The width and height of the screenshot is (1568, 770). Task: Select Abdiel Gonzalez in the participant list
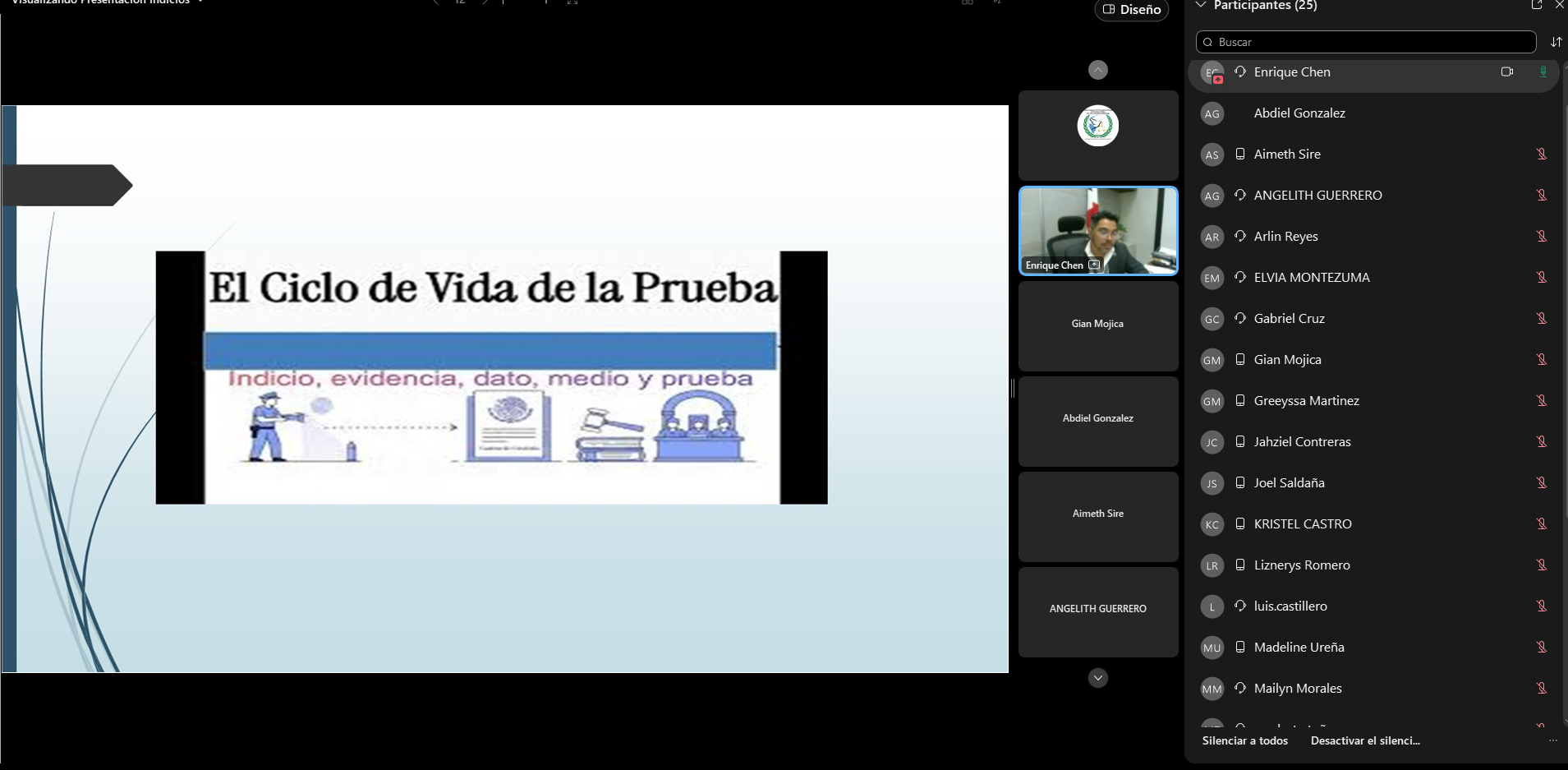pyautogui.click(x=1299, y=113)
